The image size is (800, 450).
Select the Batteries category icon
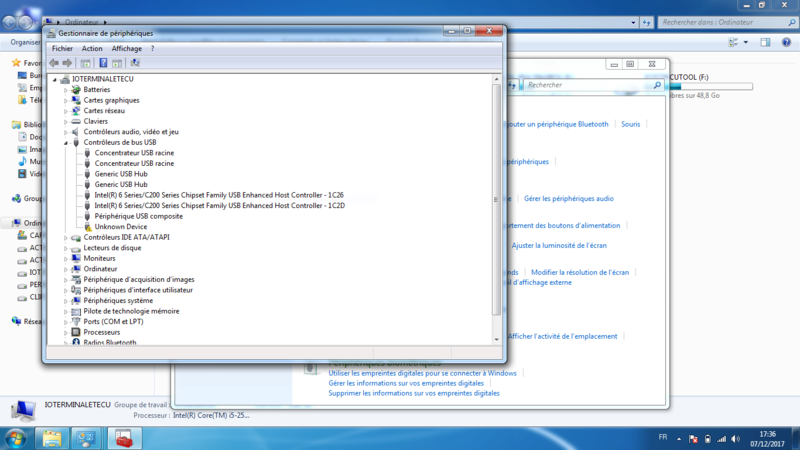(x=76, y=89)
